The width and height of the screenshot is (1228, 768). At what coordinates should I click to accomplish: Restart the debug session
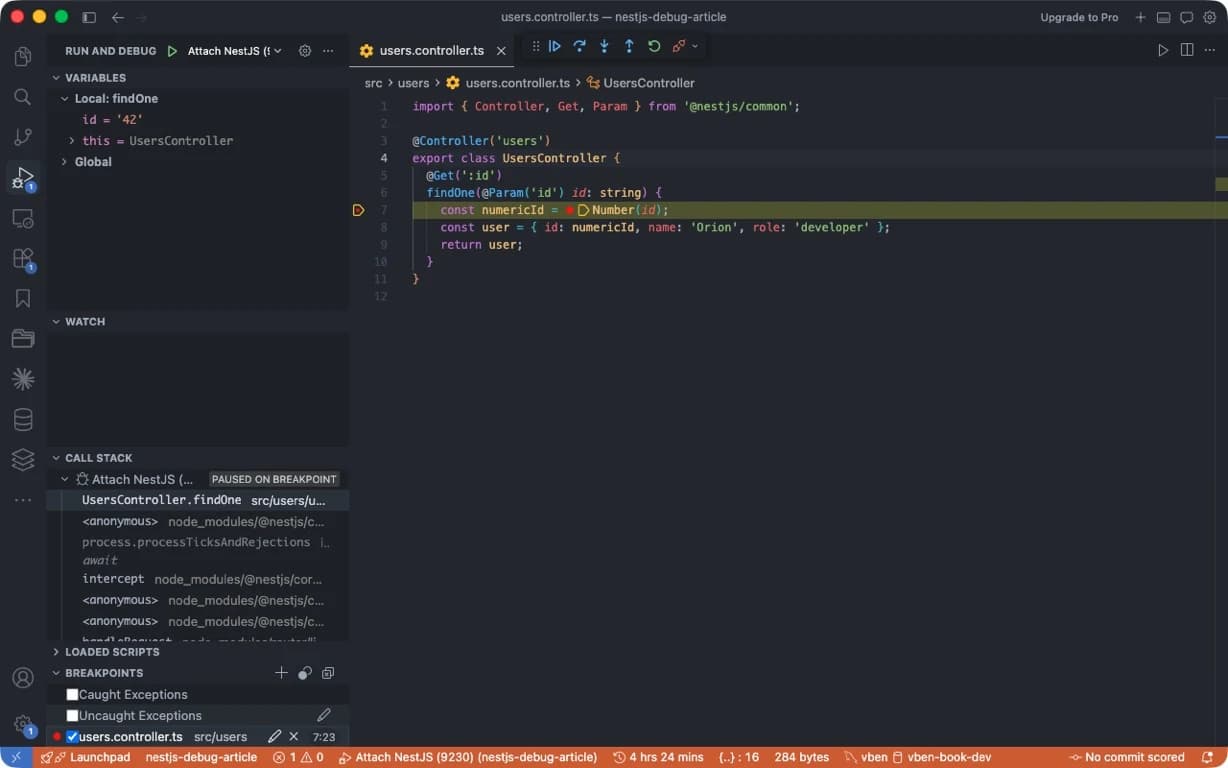coord(654,46)
